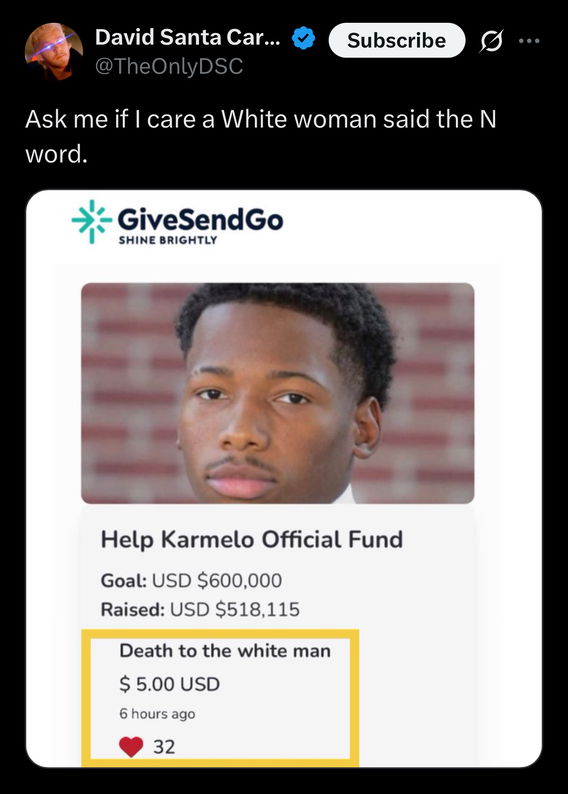Open David Santa Carla's profile avatar
The width and height of the screenshot is (568, 794).
tap(54, 51)
